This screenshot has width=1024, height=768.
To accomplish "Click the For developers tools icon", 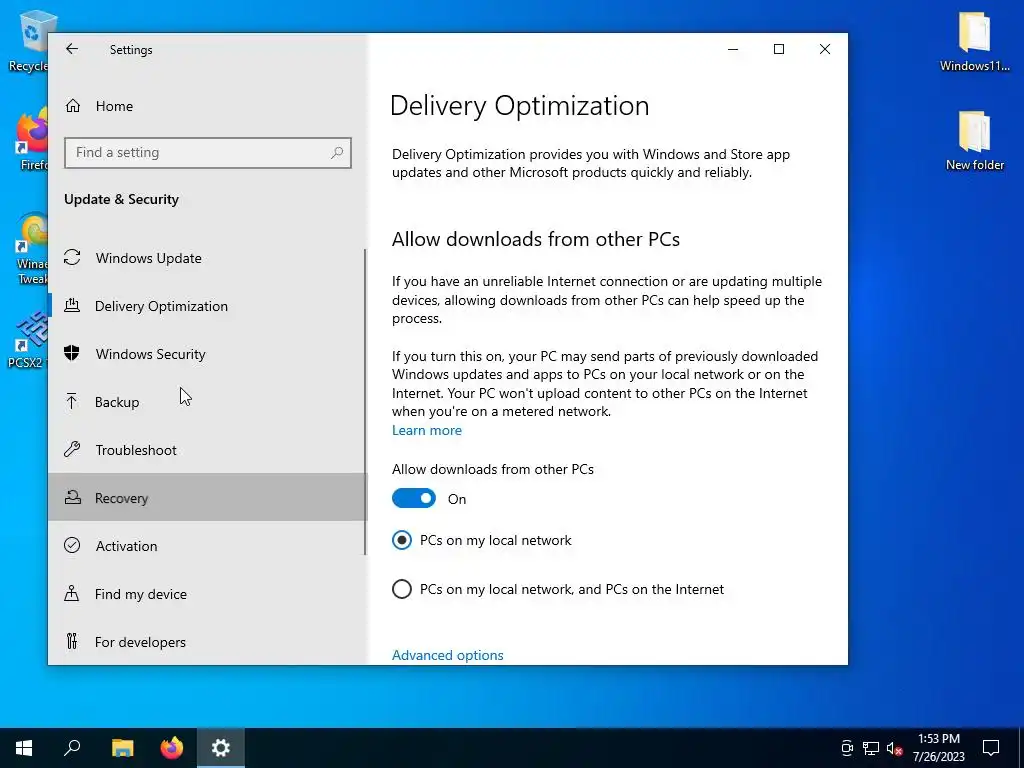I will point(72,641).
